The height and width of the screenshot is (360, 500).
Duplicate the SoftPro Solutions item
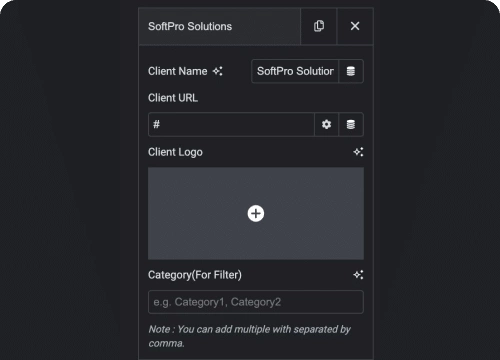click(x=319, y=26)
